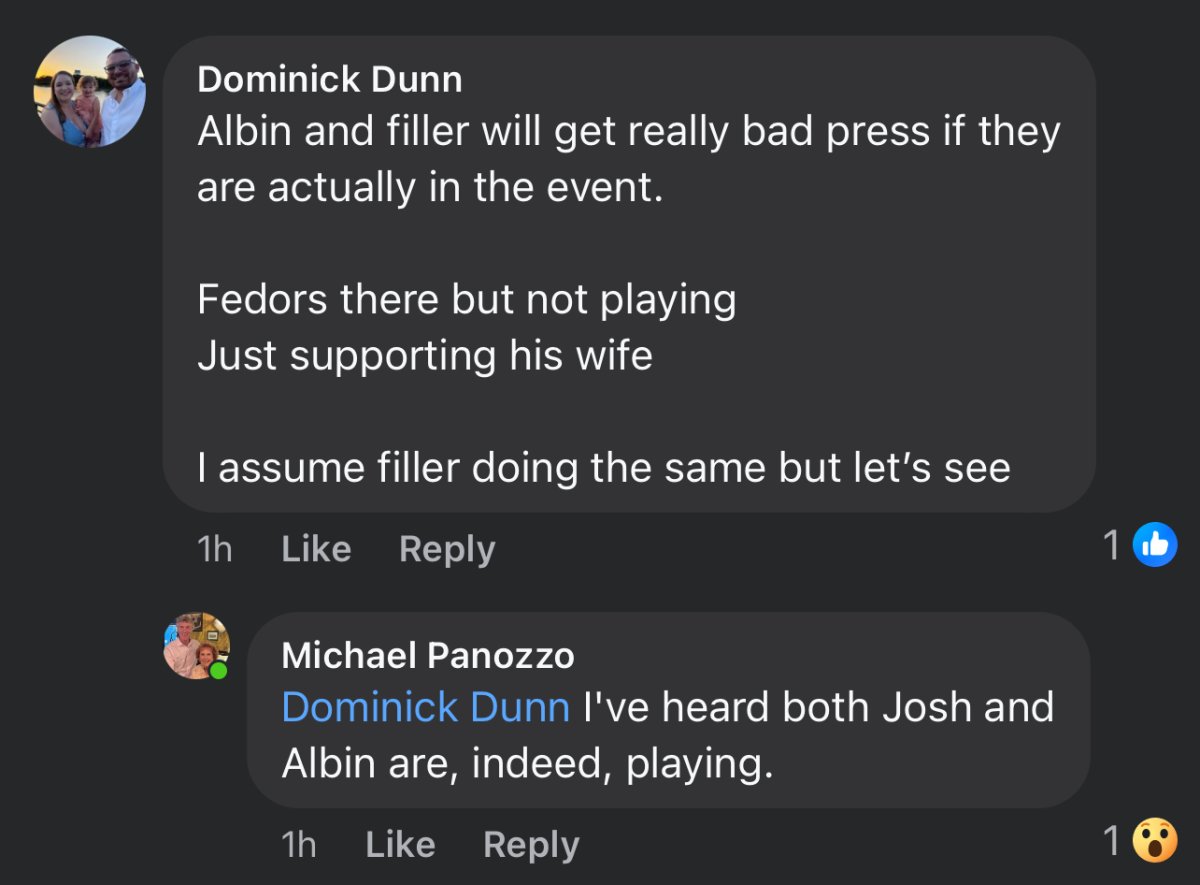The height and width of the screenshot is (885, 1200).
Task: View reaction count beside the wow emoji
Action: pyautogui.click(x=1111, y=842)
